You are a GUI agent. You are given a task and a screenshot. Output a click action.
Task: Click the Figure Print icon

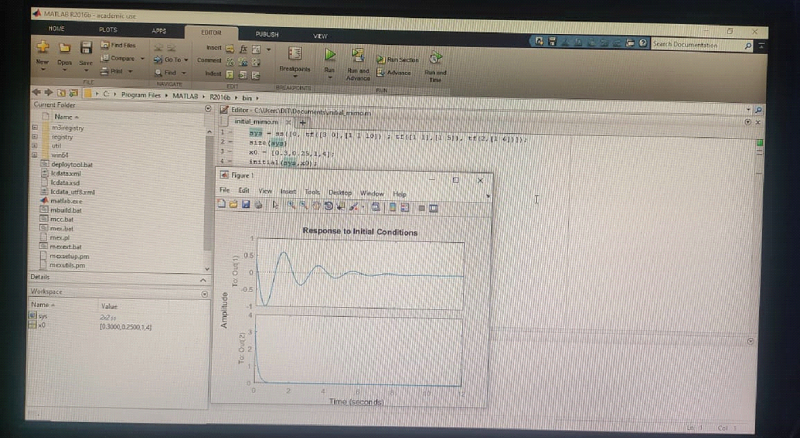click(x=258, y=205)
